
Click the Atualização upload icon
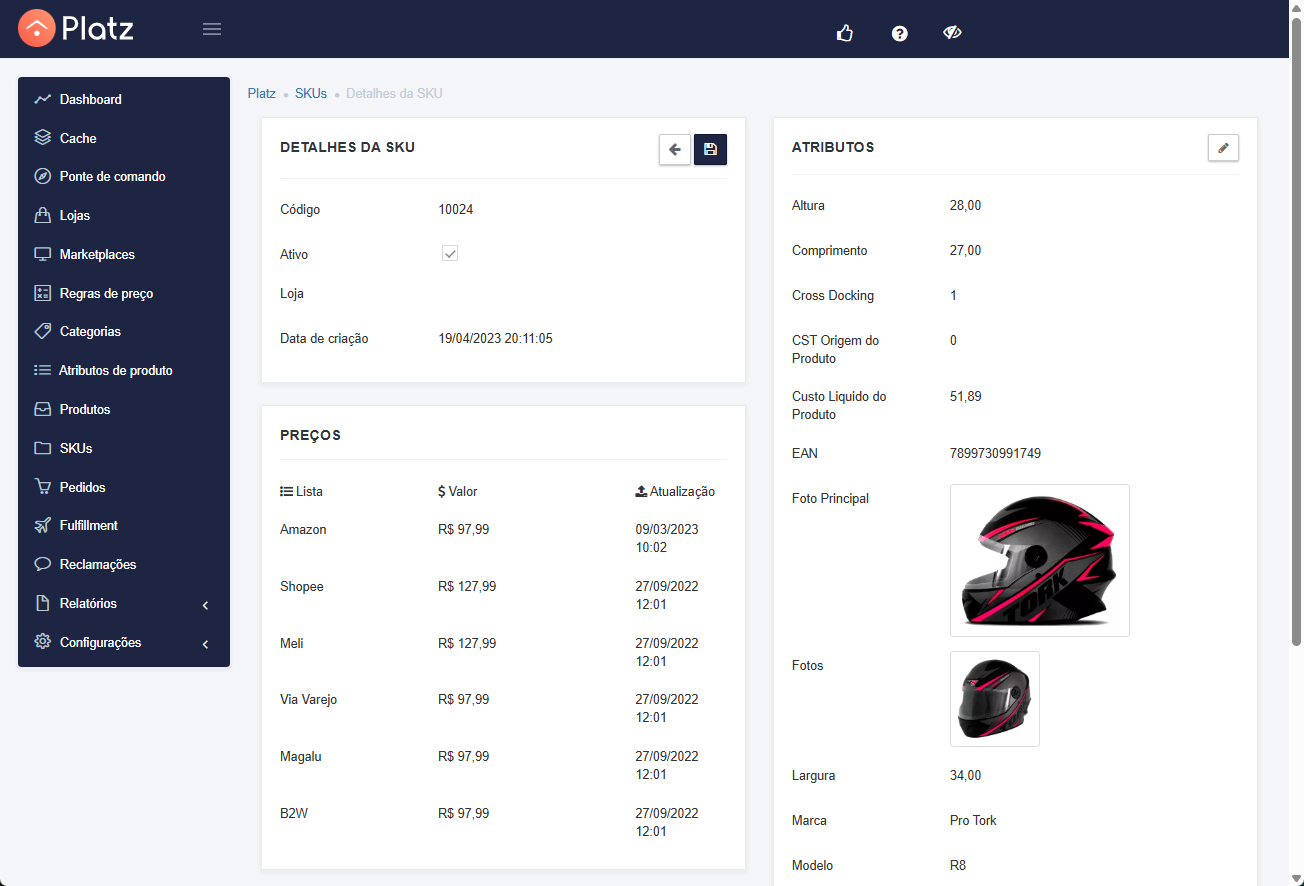(x=641, y=491)
